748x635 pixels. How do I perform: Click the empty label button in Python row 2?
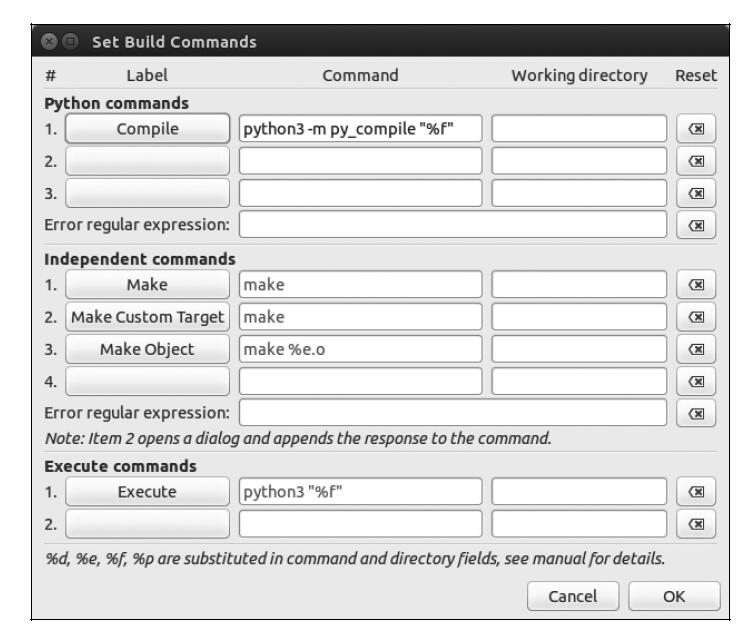pyautogui.click(x=147, y=161)
